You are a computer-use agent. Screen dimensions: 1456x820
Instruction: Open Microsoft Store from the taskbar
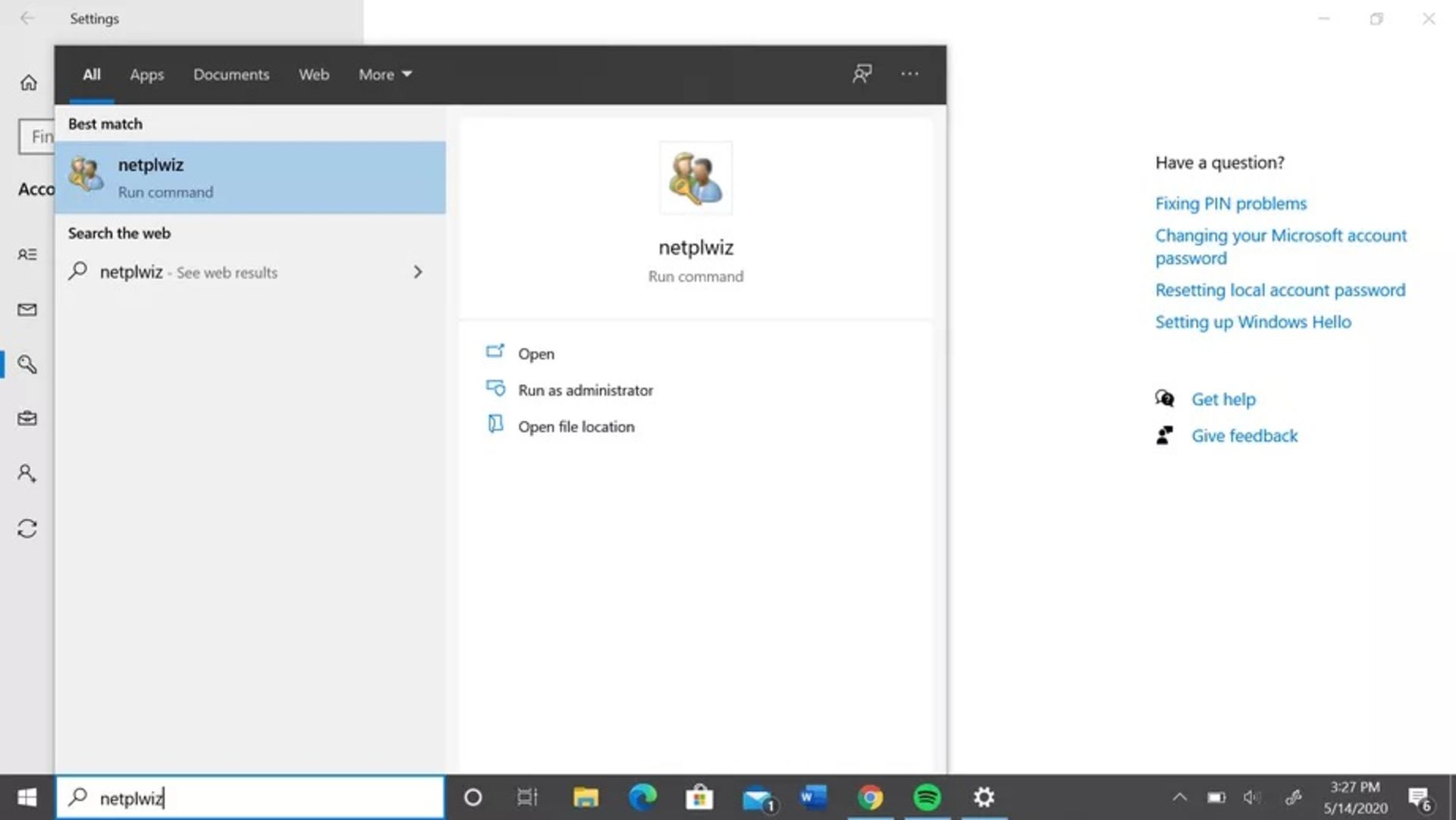699,797
